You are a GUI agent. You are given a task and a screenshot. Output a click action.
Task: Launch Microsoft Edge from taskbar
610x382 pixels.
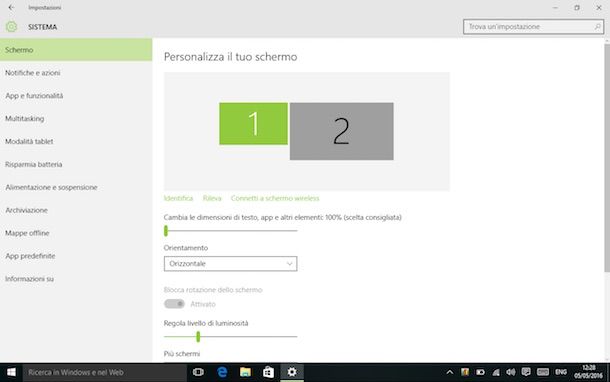pos(222,372)
